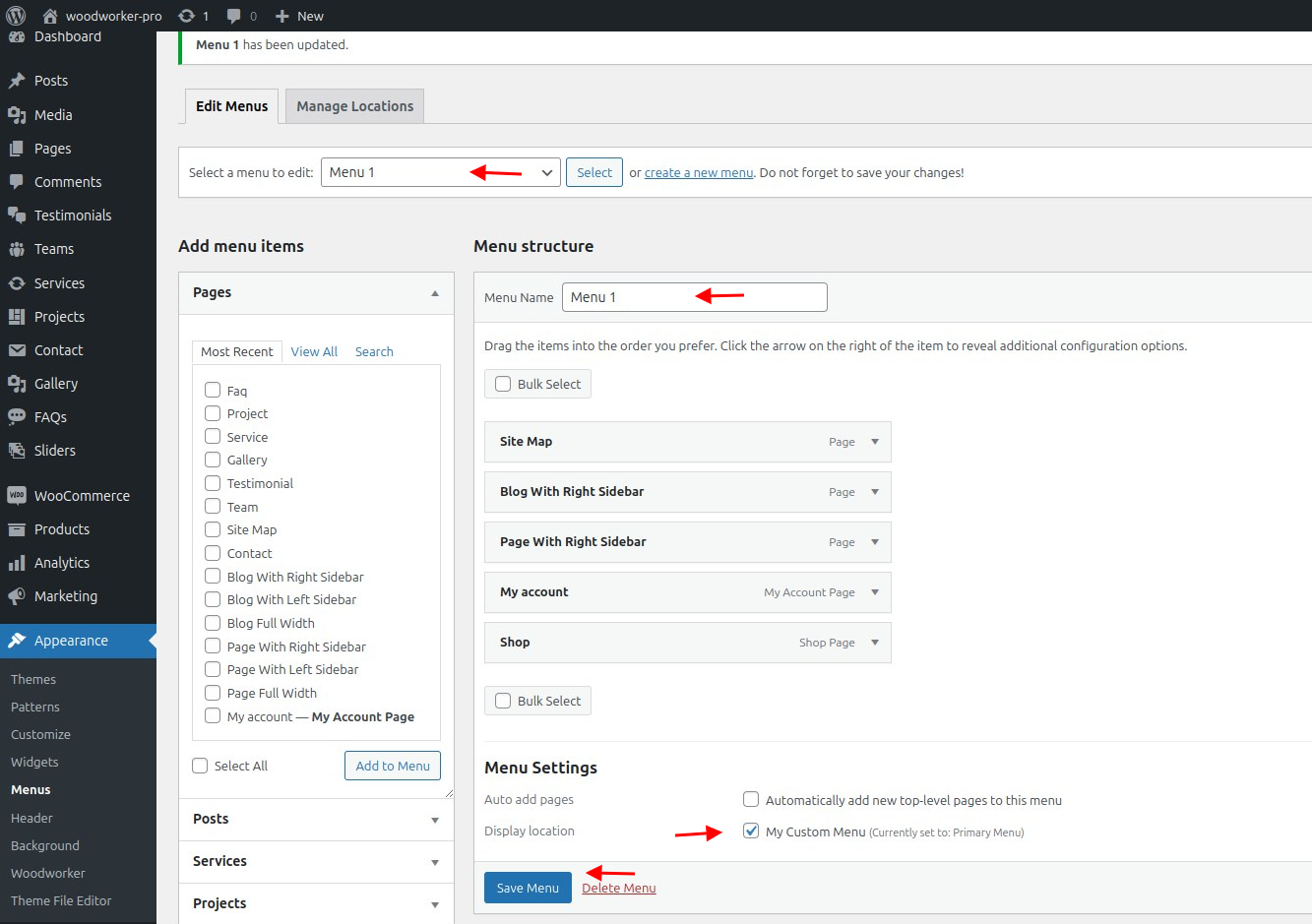Open Testimonials section in sidebar
1312x924 pixels.
(72, 216)
